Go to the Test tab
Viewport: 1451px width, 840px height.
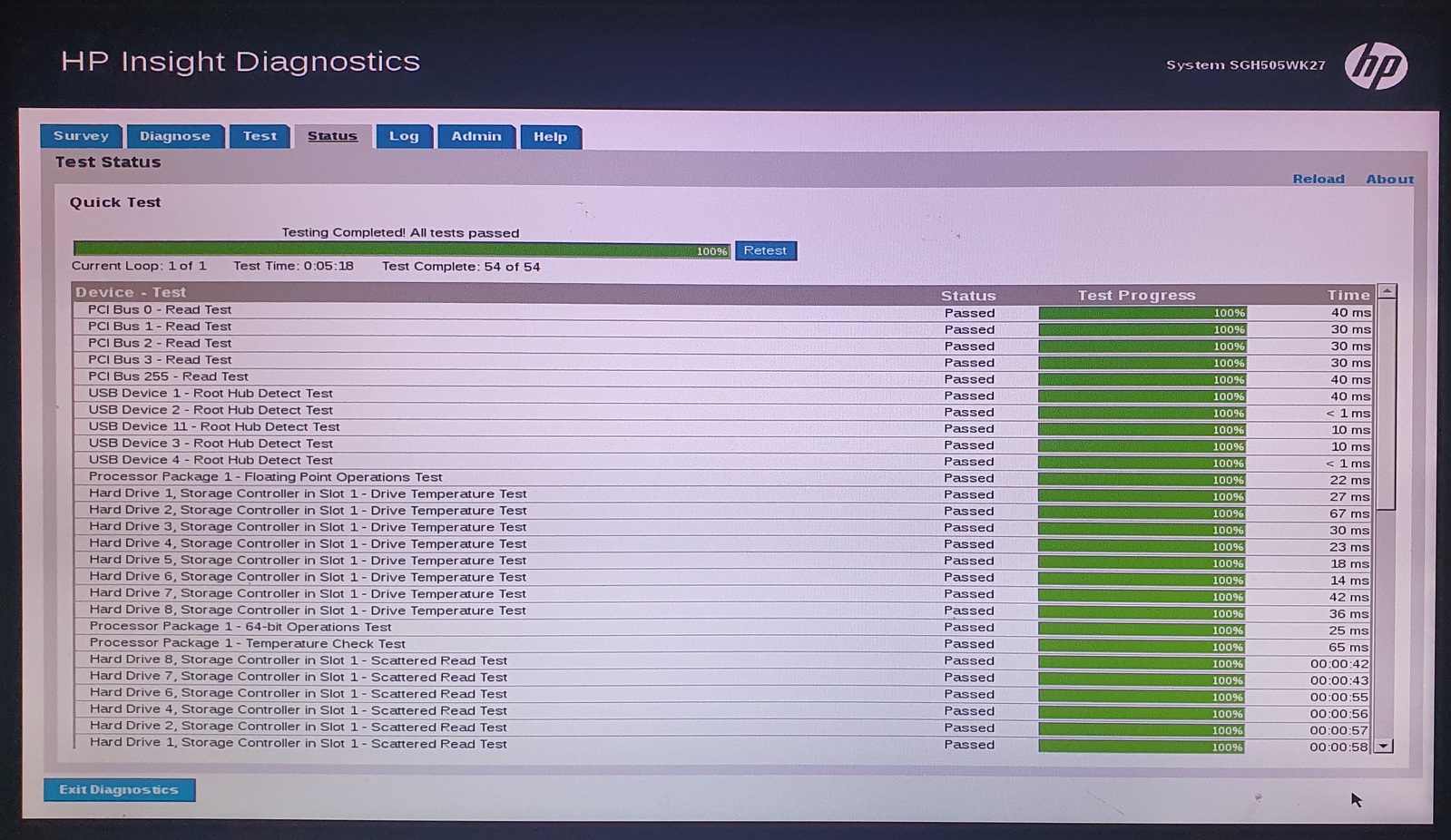point(260,136)
